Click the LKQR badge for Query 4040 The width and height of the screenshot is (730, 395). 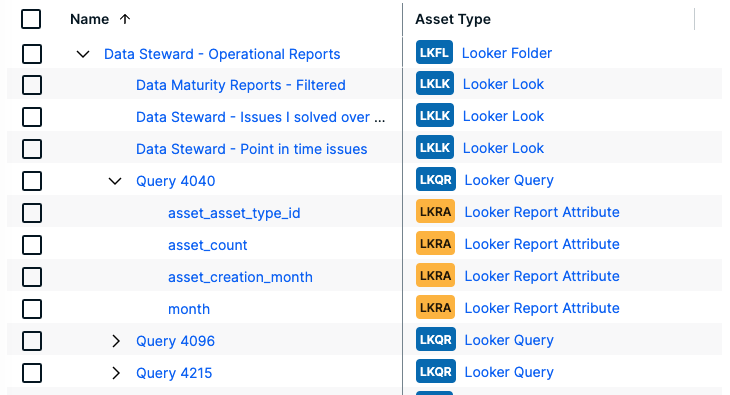coord(436,180)
